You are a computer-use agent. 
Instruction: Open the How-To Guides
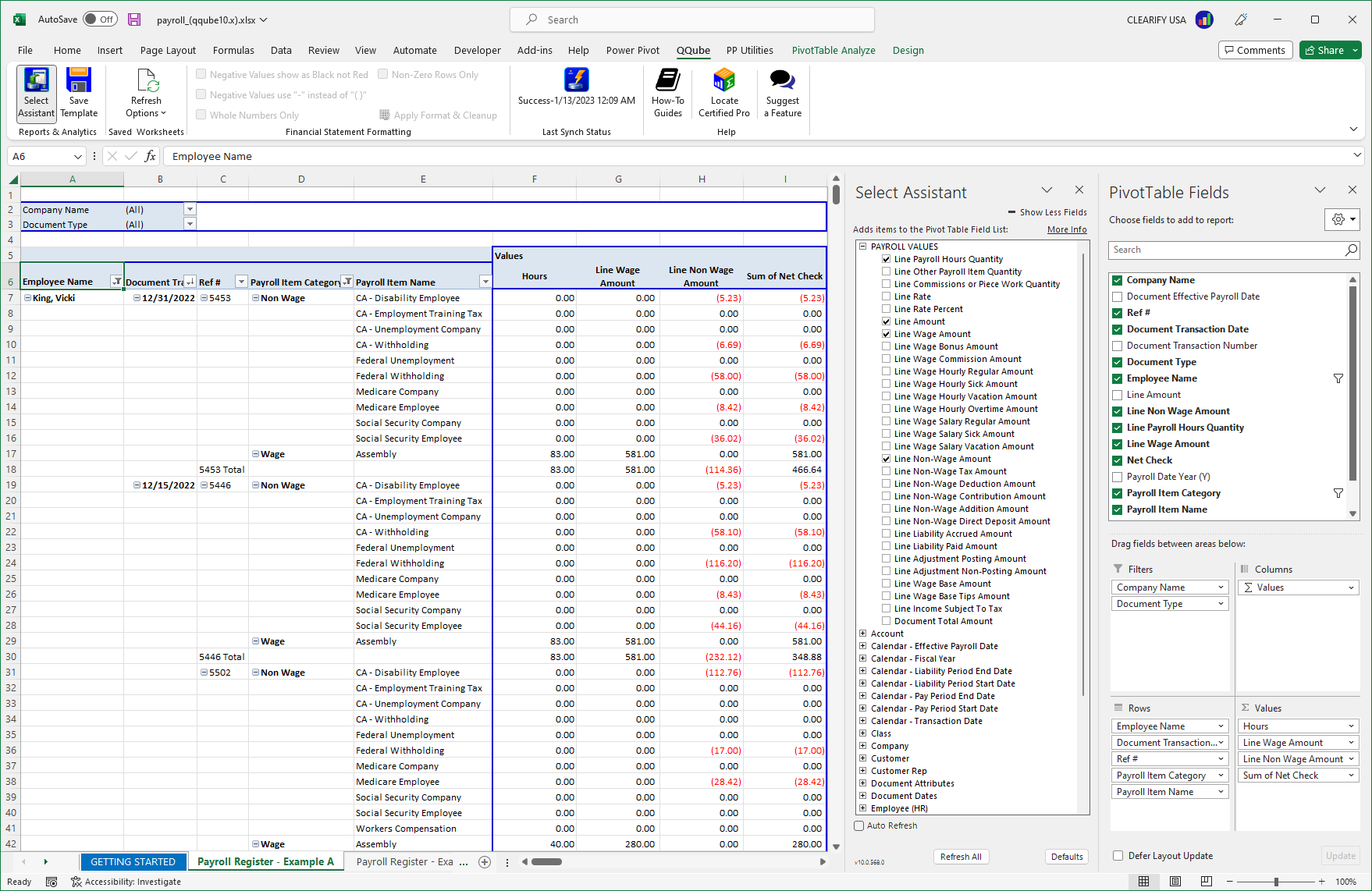click(x=668, y=92)
